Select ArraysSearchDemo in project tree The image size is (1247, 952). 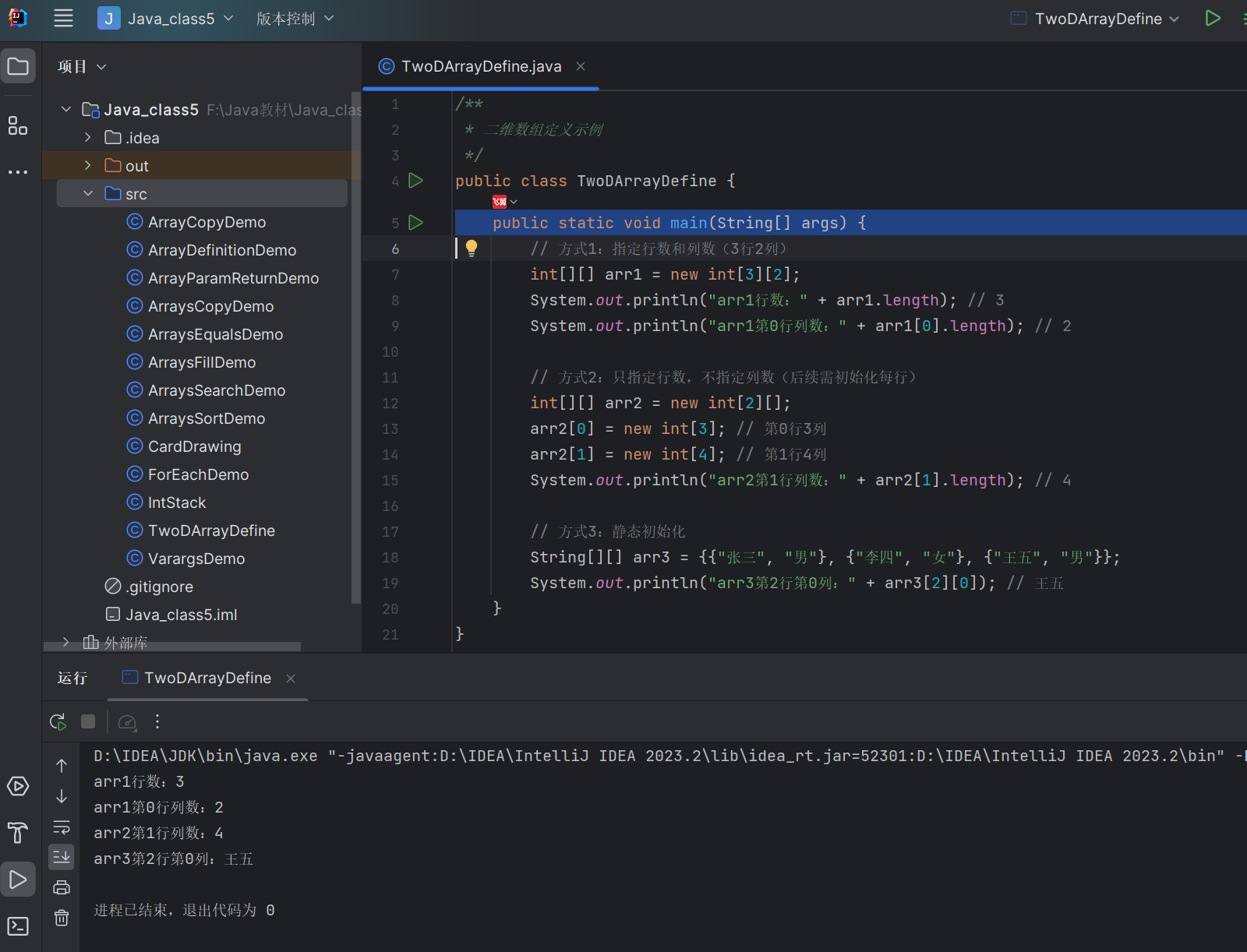(217, 390)
